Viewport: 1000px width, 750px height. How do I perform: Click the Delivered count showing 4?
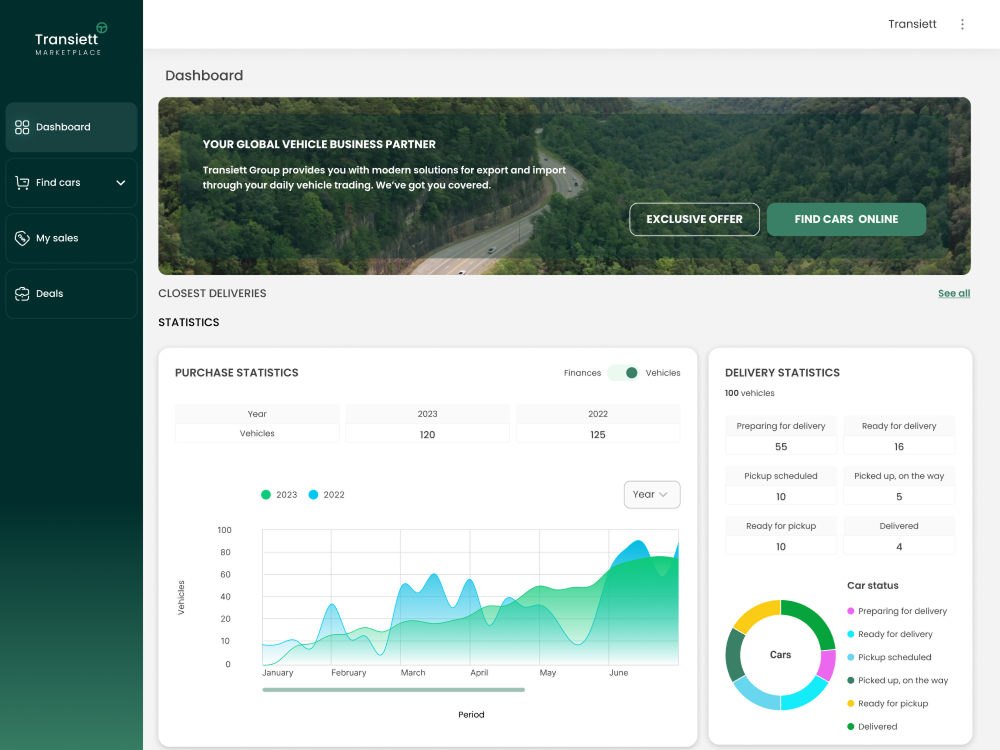tap(899, 547)
